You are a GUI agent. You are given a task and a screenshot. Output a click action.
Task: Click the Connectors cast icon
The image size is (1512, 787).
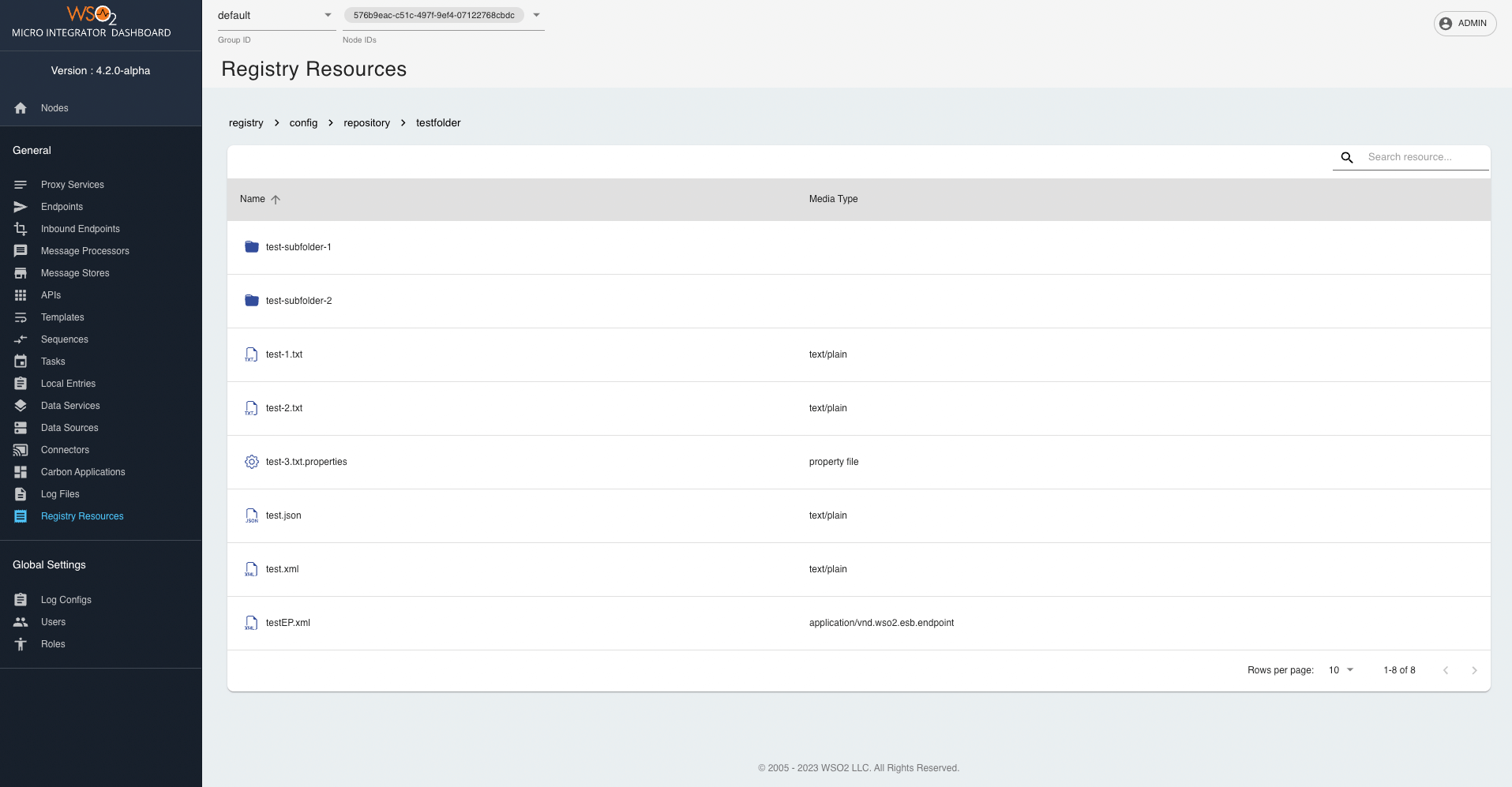click(x=21, y=450)
